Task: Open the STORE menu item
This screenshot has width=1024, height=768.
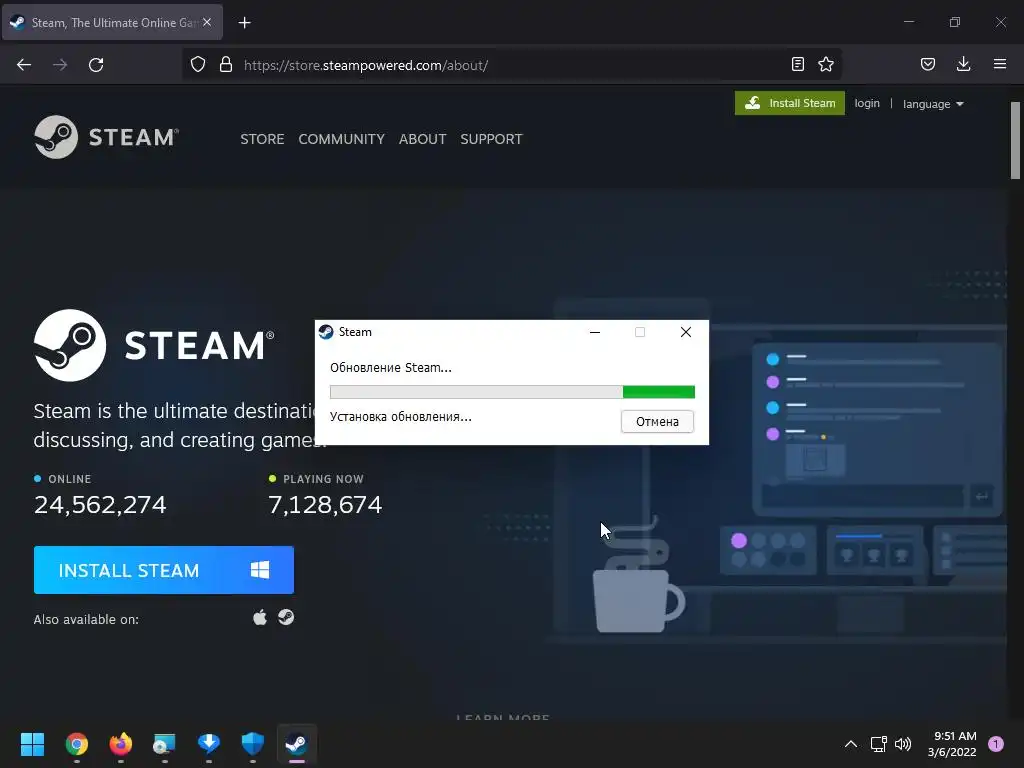Action: pos(262,139)
